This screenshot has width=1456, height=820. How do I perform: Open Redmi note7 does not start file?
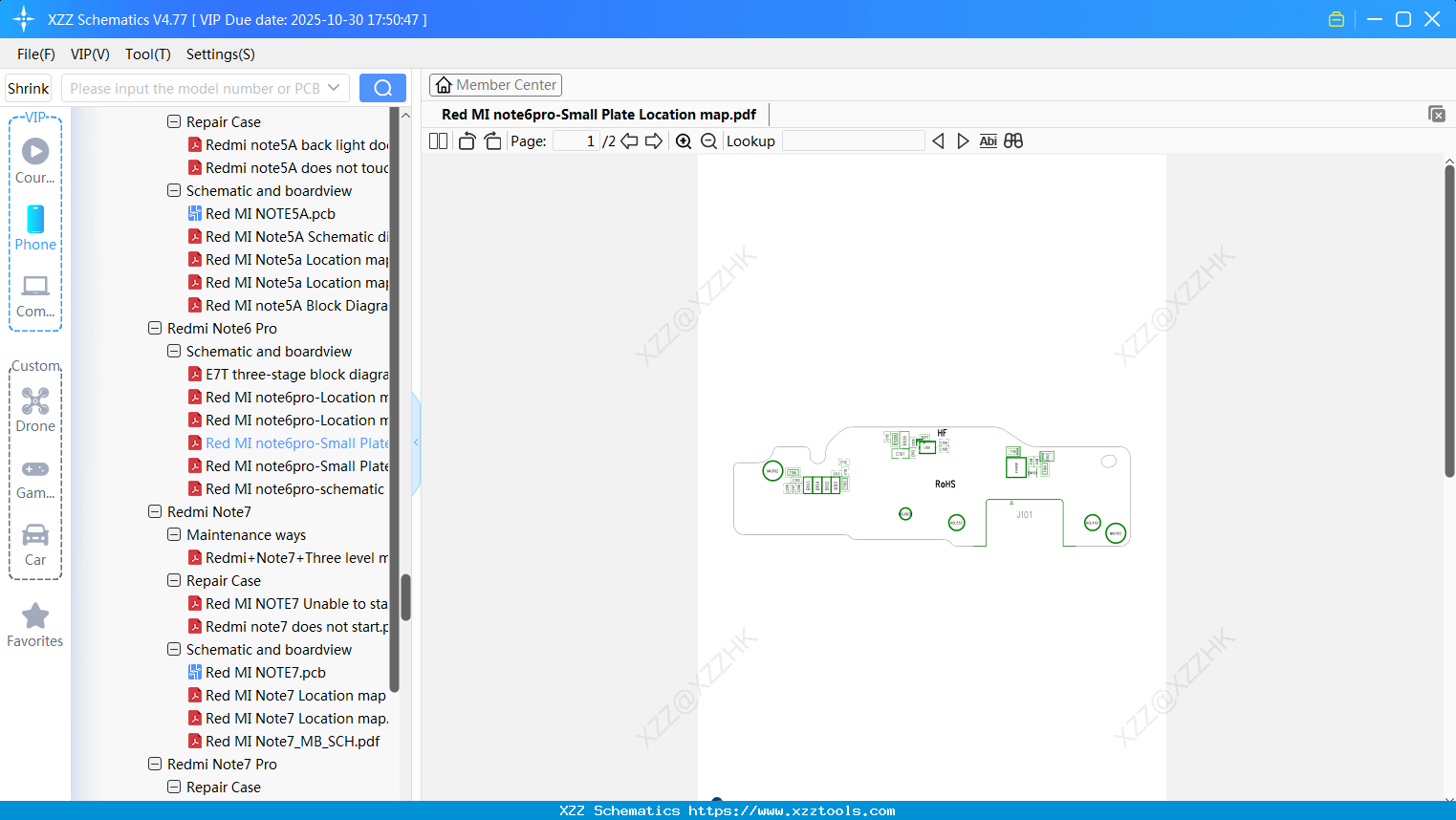point(288,627)
